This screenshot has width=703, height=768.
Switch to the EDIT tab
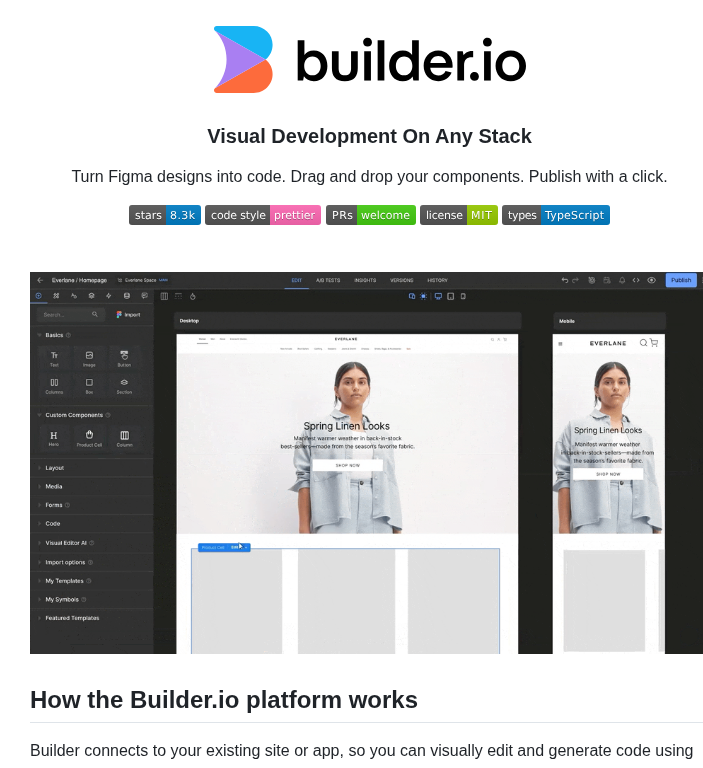pos(297,280)
